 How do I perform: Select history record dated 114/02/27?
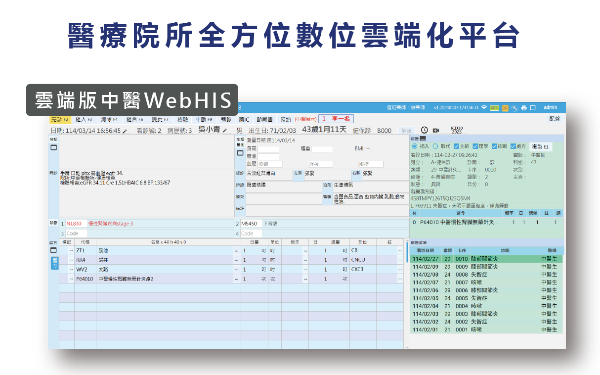coord(486,259)
